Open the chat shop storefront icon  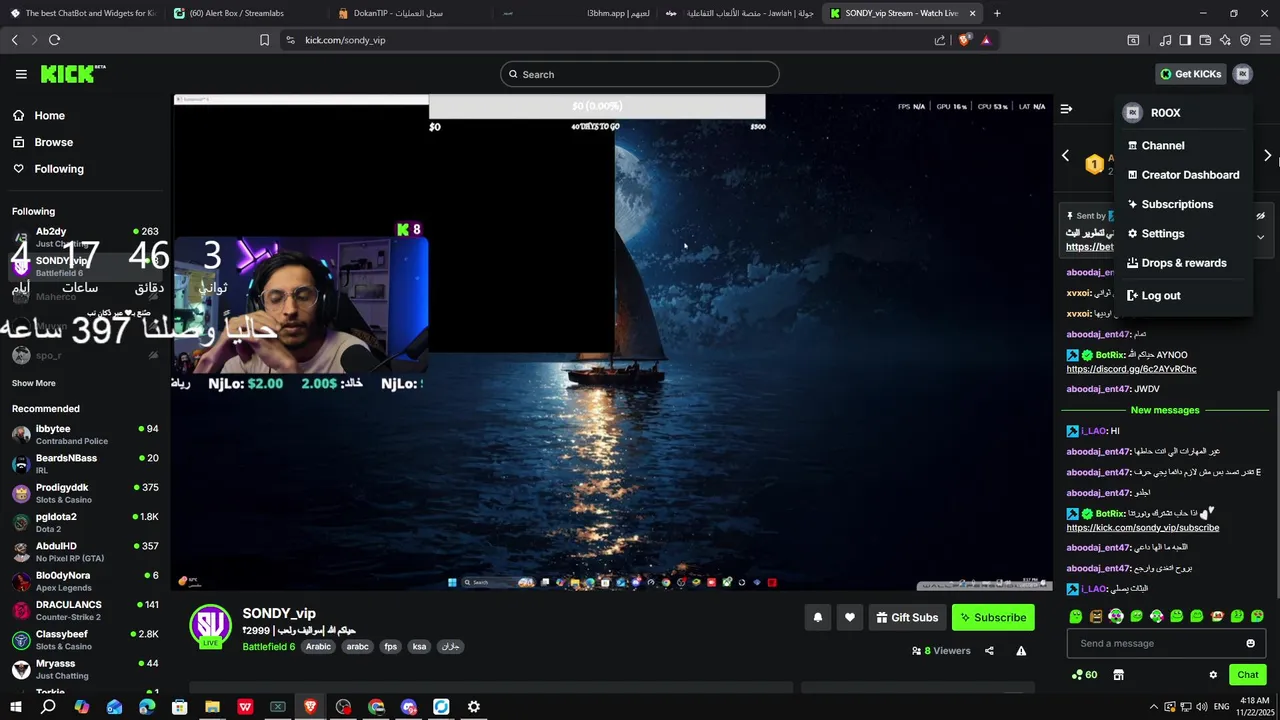tap(1118, 675)
